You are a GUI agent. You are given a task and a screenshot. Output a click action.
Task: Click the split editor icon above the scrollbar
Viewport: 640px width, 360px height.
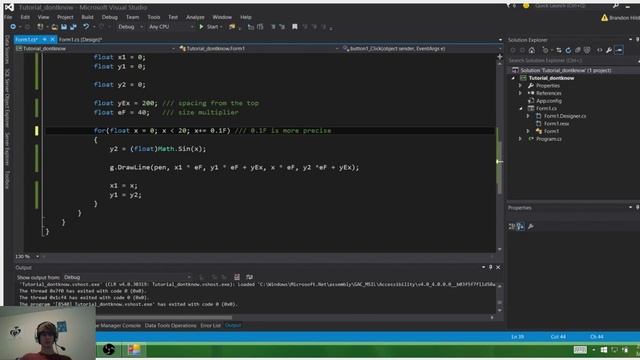point(500,57)
